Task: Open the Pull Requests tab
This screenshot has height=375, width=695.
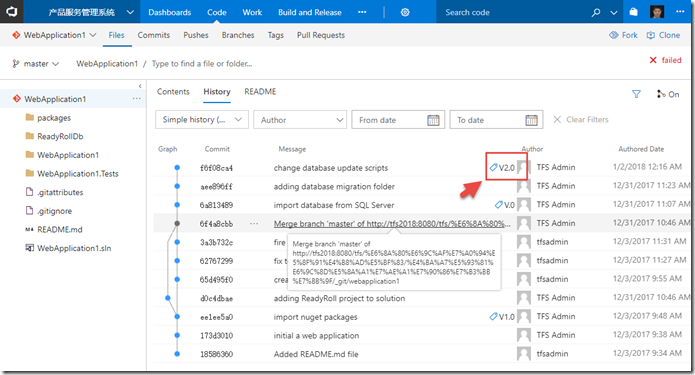Action: click(321, 35)
